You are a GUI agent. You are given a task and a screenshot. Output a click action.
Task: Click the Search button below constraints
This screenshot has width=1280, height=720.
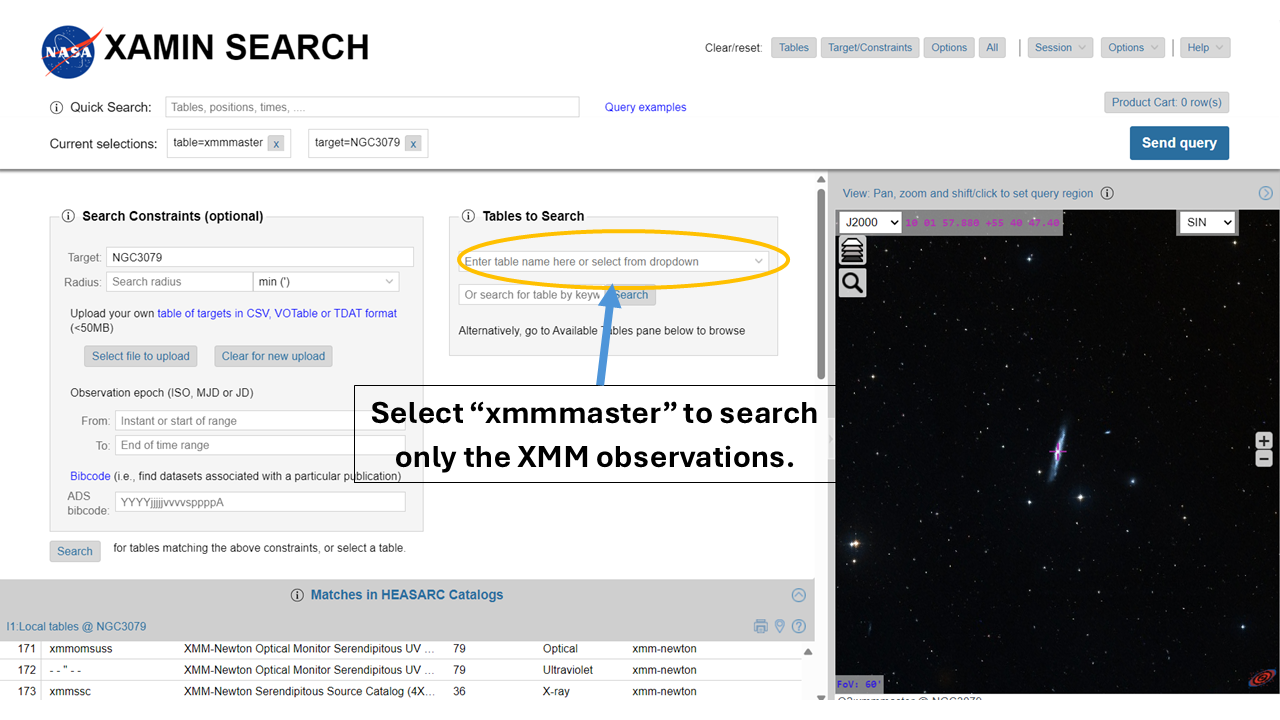coord(75,551)
